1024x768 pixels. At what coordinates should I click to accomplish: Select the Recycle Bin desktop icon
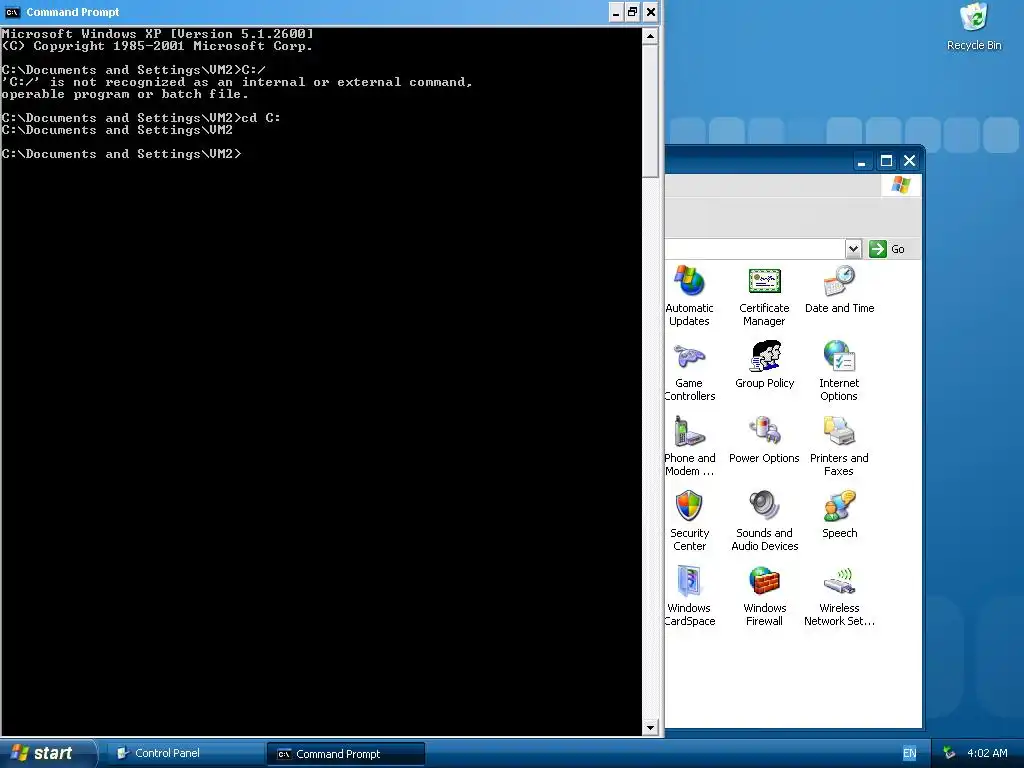(x=974, y=26)
